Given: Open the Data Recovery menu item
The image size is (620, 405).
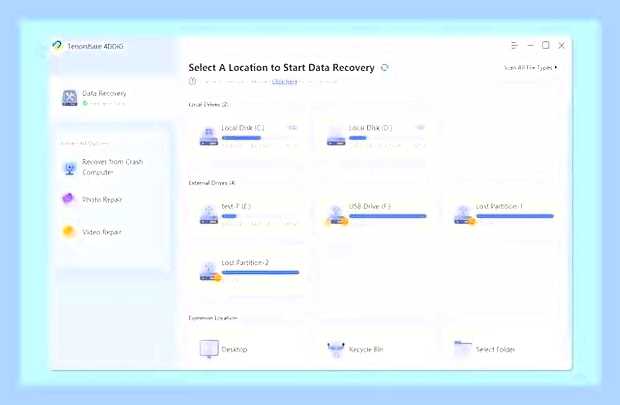Looking at the screenshot, I should click(104, 93).
